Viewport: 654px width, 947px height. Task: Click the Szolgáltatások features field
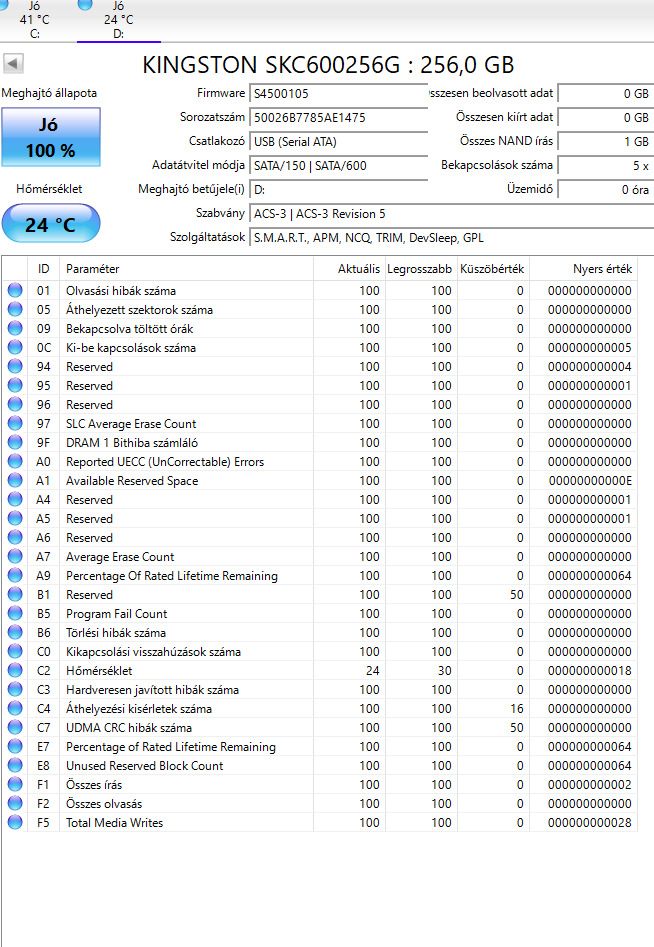pyautogui.click(x=452, y=238)
